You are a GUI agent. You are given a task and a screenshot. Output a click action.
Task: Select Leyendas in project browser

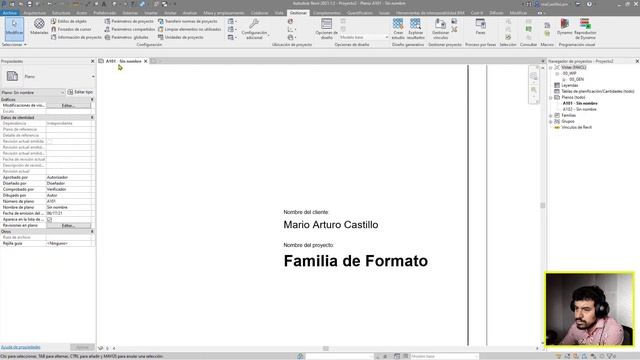tap(569, 85)
